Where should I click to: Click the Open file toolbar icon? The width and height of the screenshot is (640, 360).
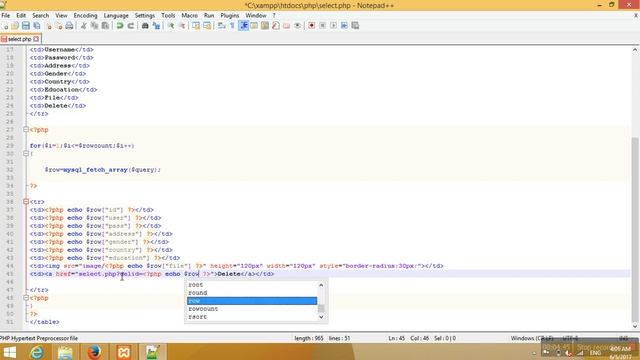[15, 26]
